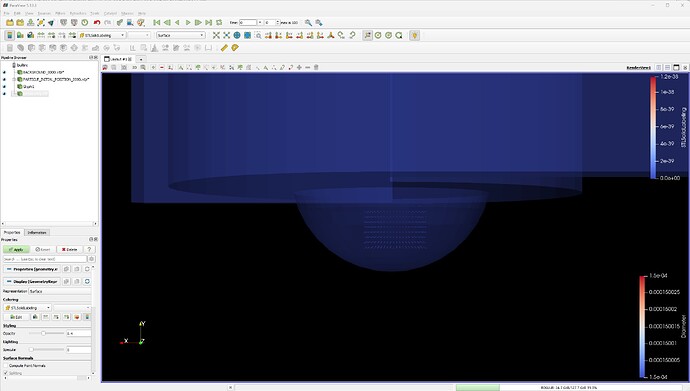Toggle the Show Orientation Axes button
The height and width of the screenshot is (391, 690).
(367, 35)
